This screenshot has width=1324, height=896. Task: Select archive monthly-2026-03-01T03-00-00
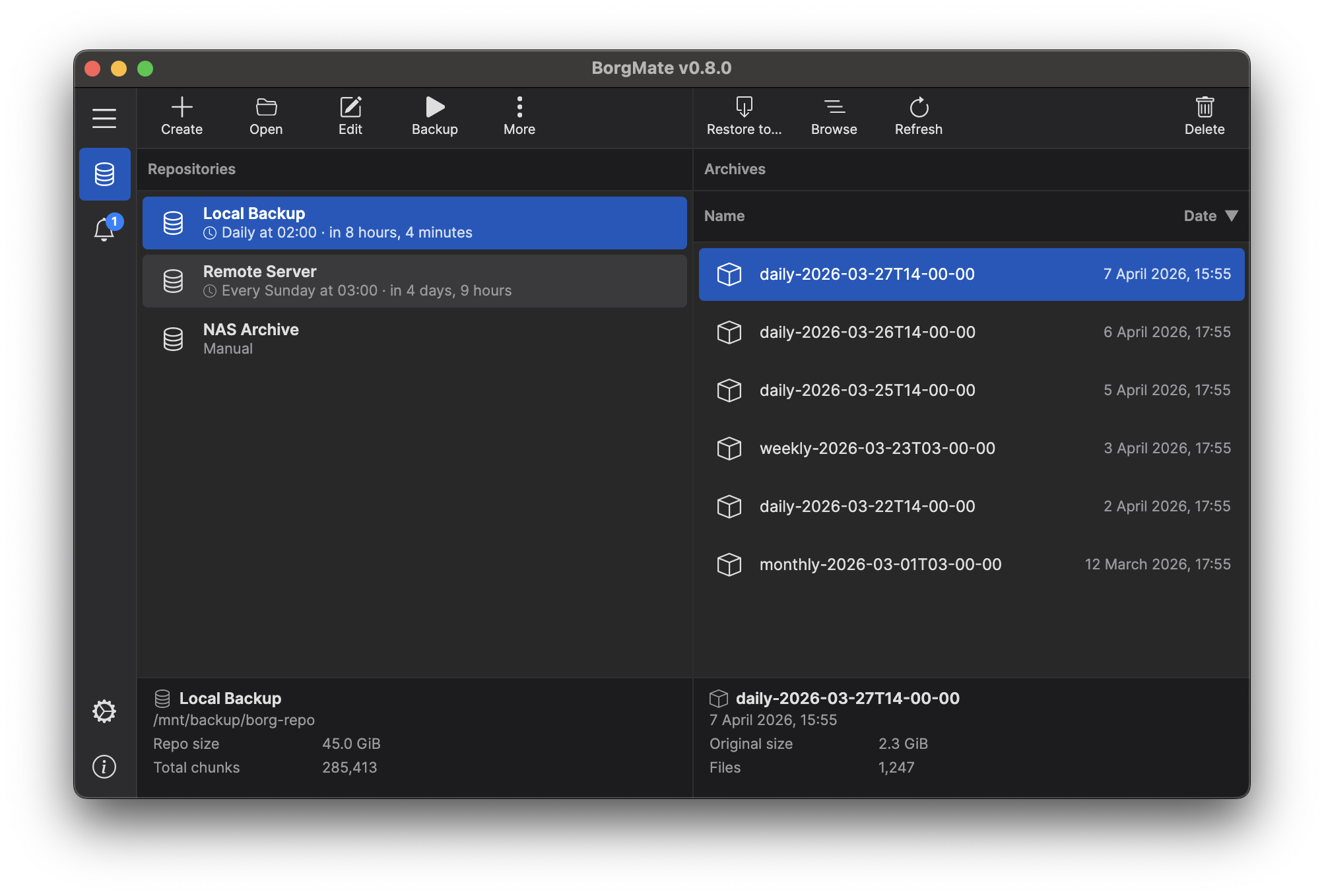click(x=971, y=565)
